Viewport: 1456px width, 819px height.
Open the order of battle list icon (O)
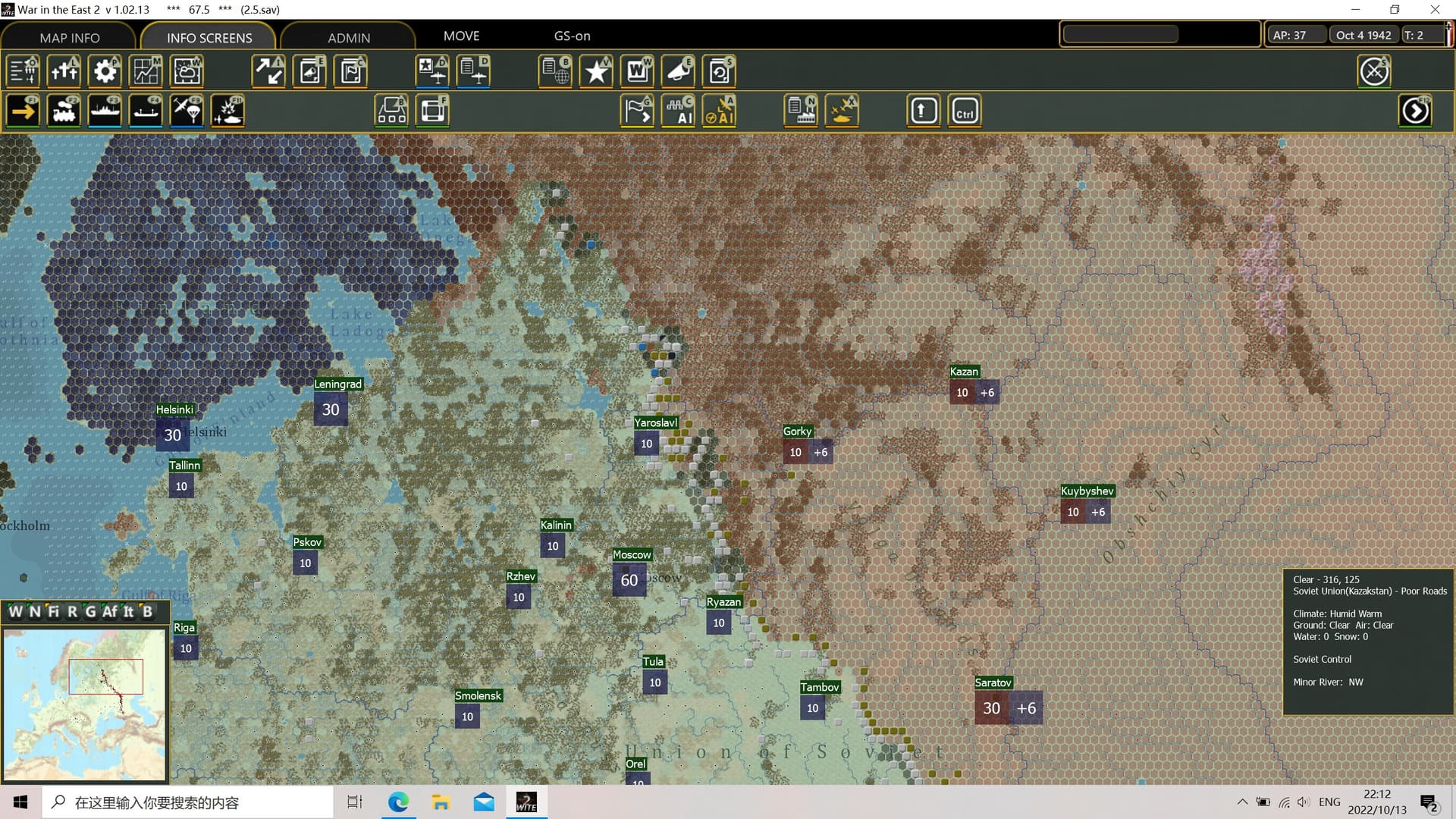coord(24,71)
